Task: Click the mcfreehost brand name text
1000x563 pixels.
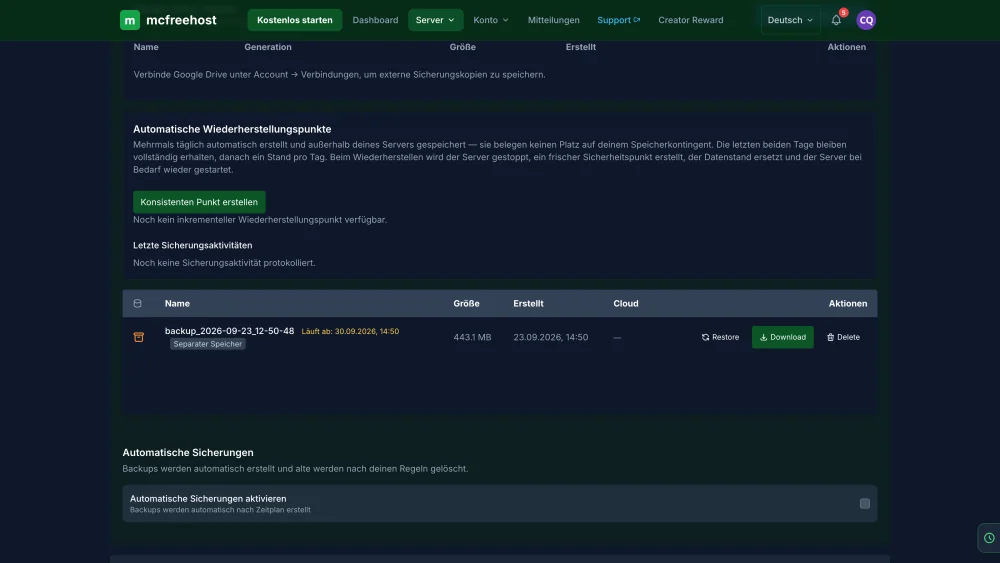Action: tap(181, 20)
